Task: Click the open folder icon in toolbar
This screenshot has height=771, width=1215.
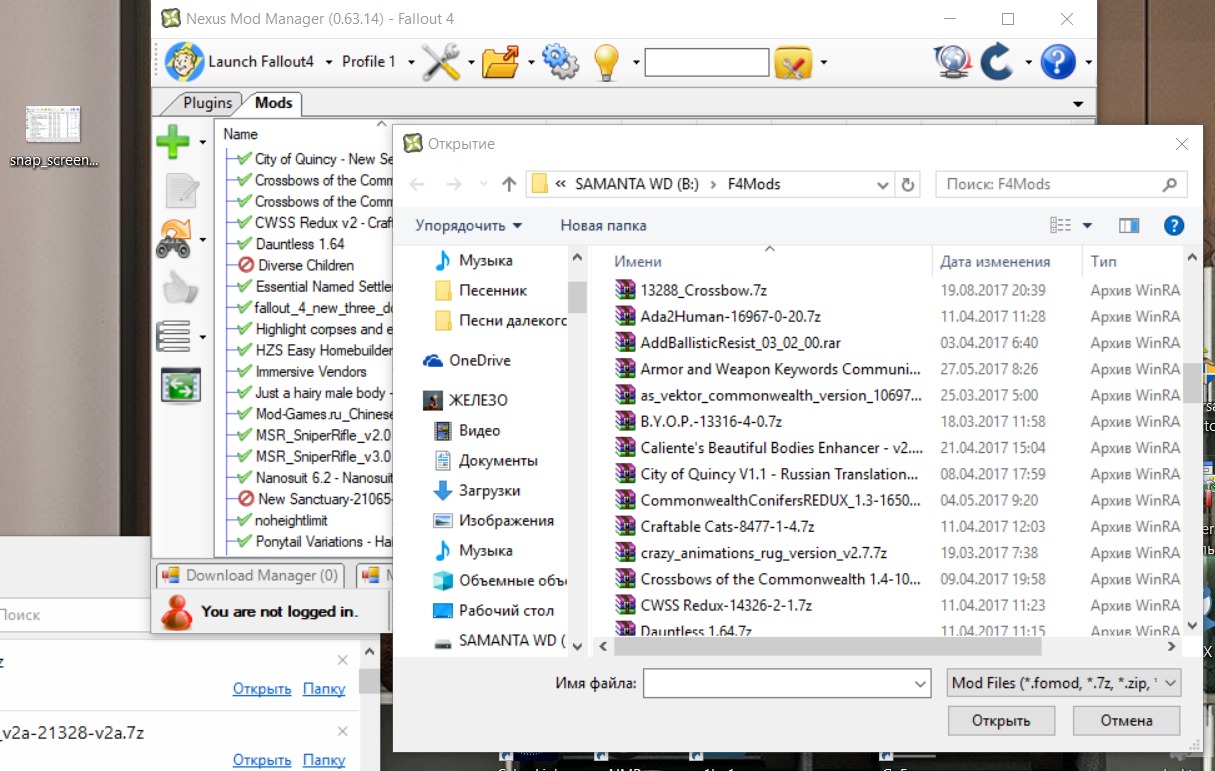Action: click(x=501, y=62)
